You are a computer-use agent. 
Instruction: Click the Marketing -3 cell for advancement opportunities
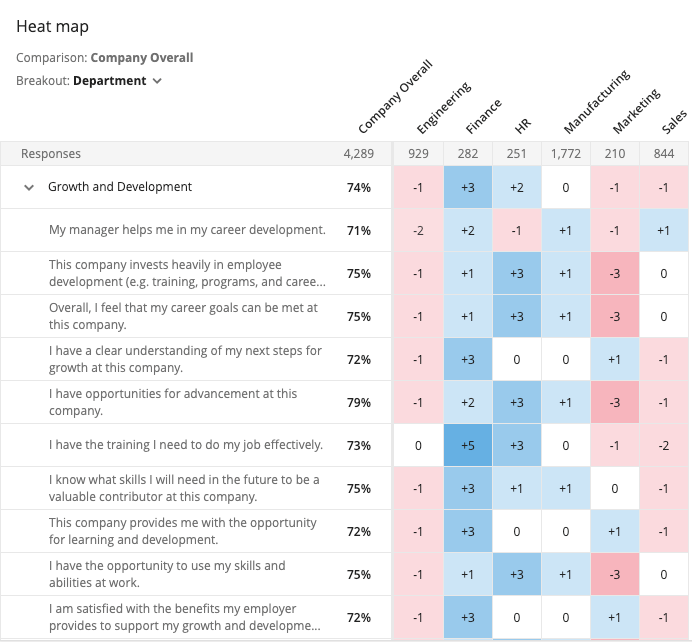point(615,402)
